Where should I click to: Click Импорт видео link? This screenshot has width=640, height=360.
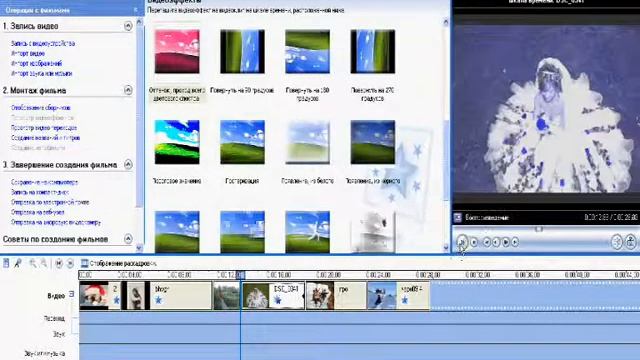coord(28,53)
